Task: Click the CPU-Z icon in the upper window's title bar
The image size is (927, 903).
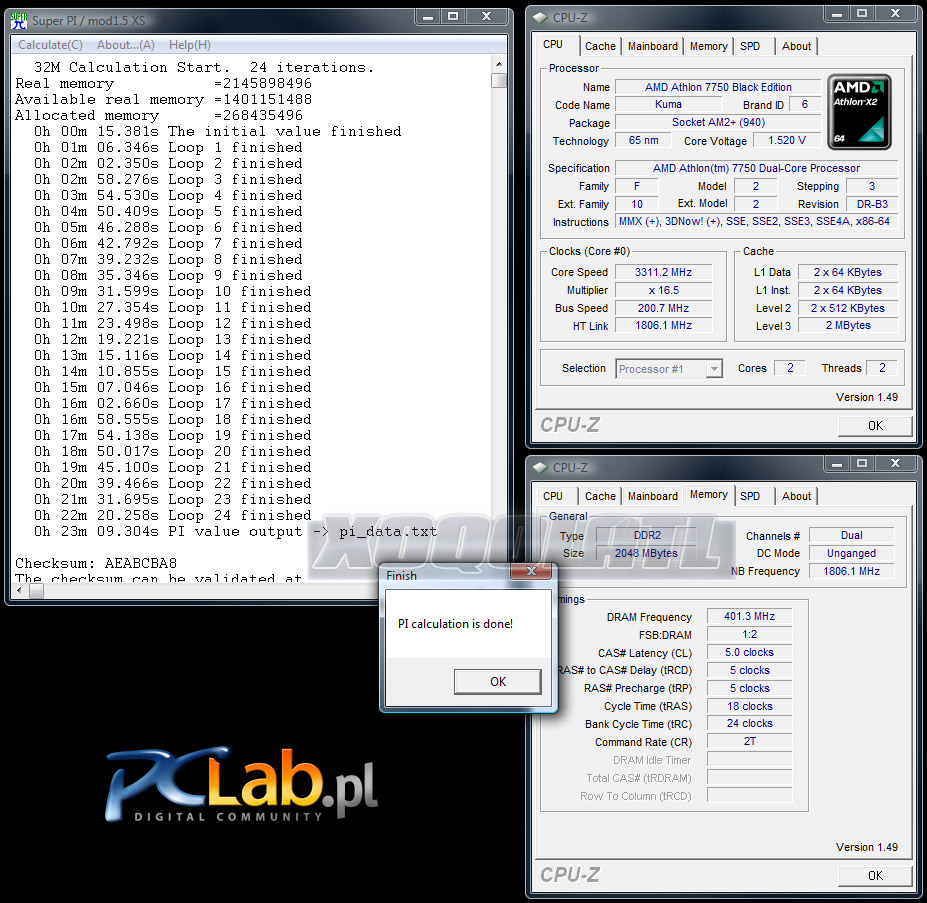Action: [x=540, y=18]
